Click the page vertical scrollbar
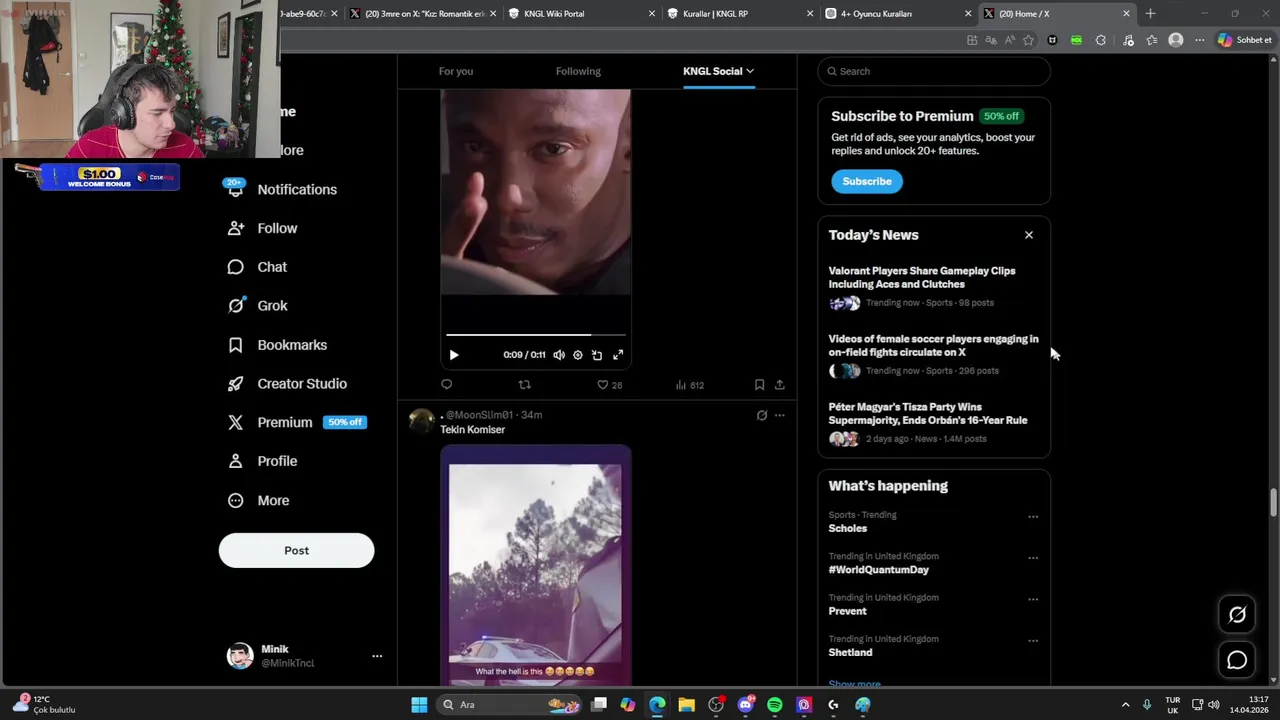Viewport: 1280px width, 720px height. point(1273,503)
